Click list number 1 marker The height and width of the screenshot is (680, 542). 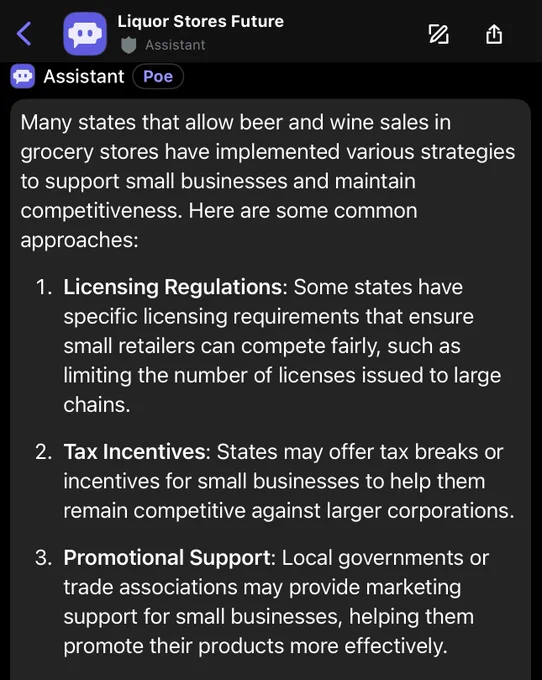[44, 288]
